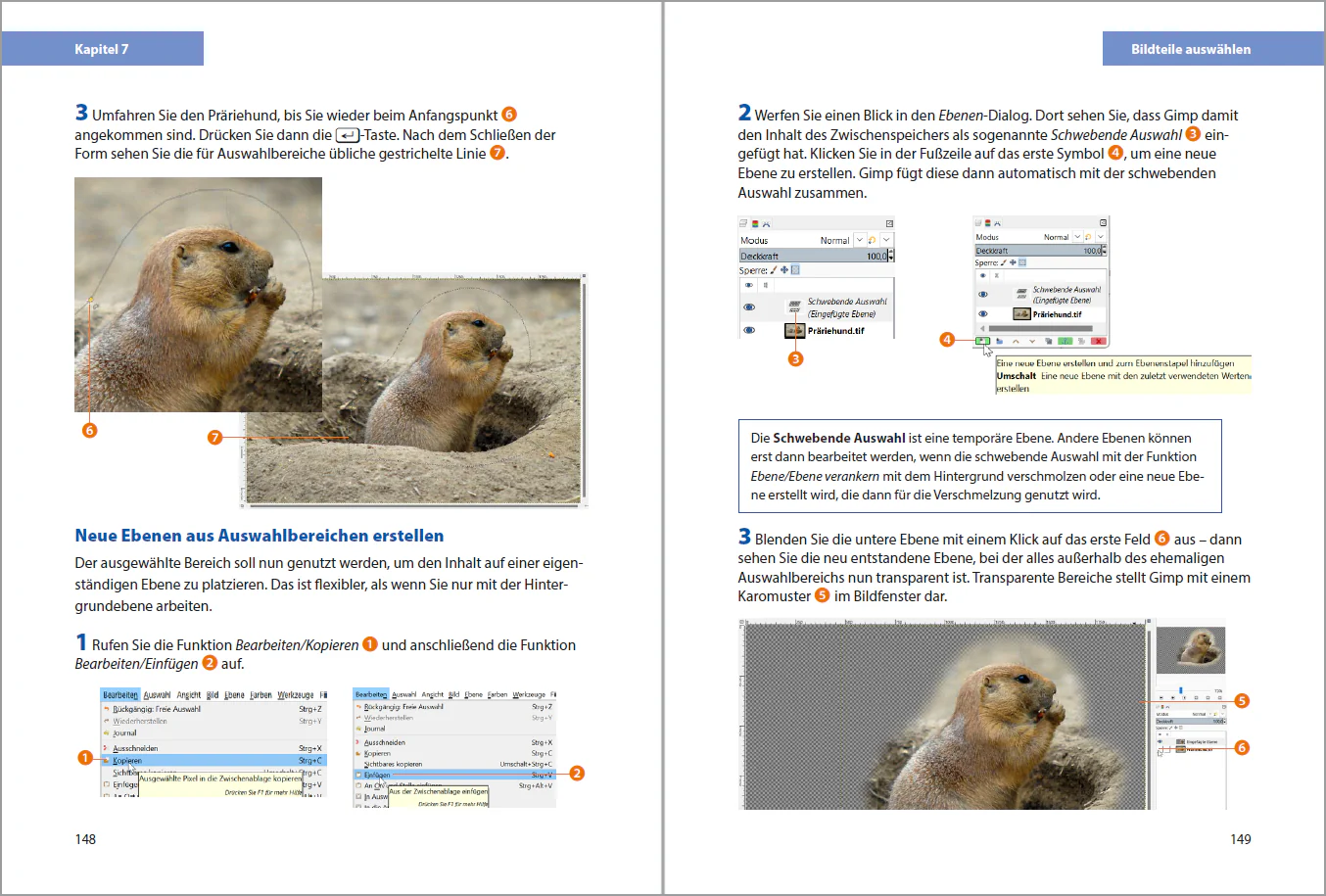Viewport: 1326px width, 896px height.
Task: Click the red delete layer button
Action: pos(1098,341)
